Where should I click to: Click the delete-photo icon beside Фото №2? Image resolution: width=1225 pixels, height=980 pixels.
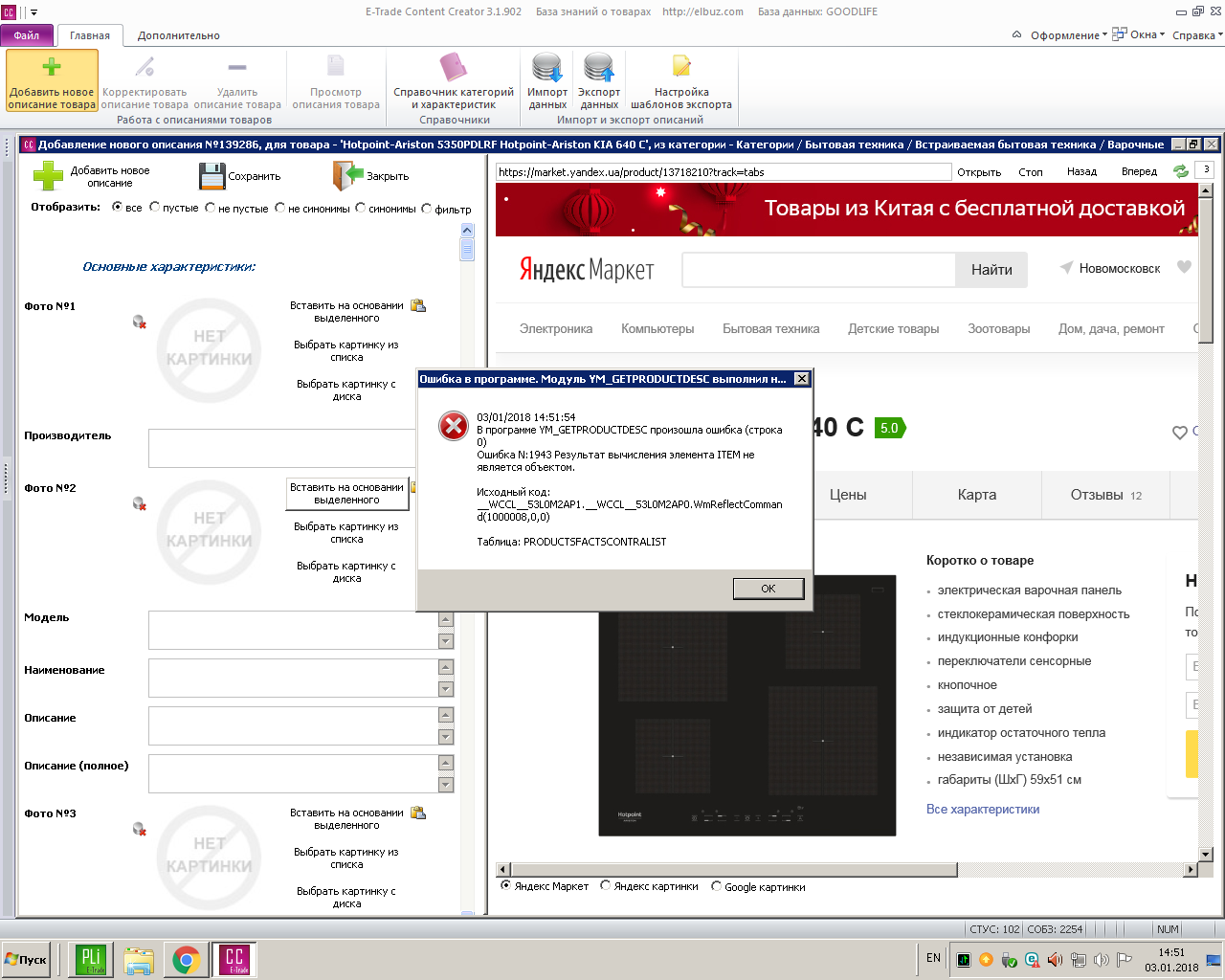pos(139,503)
